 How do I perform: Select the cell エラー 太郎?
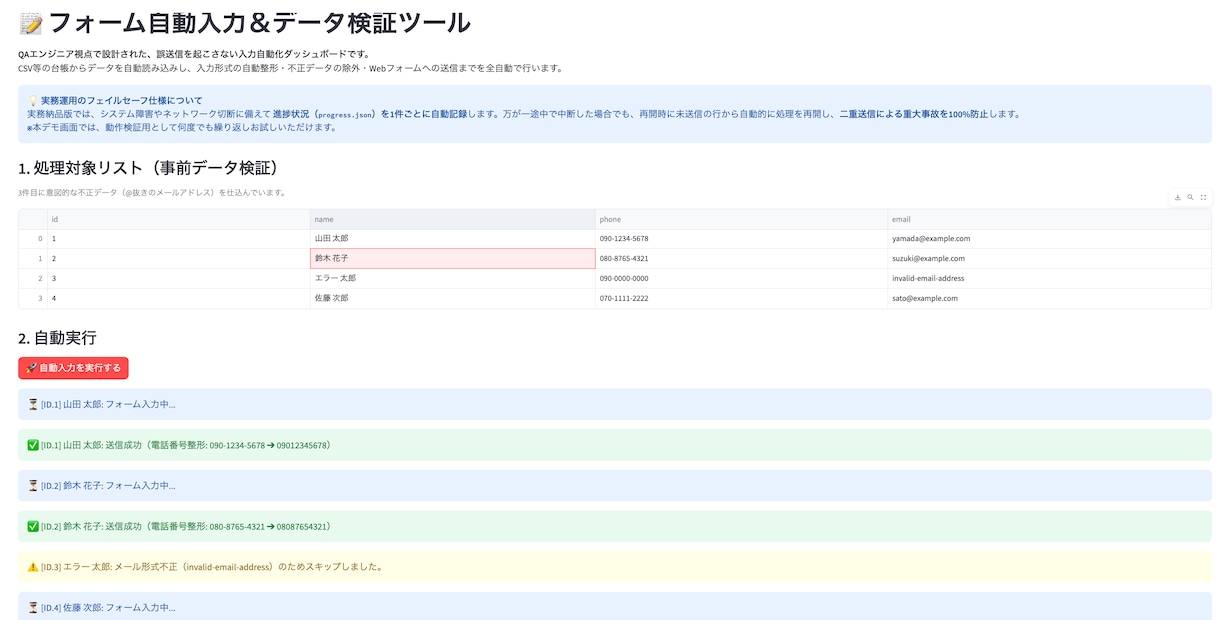[453, 278]
